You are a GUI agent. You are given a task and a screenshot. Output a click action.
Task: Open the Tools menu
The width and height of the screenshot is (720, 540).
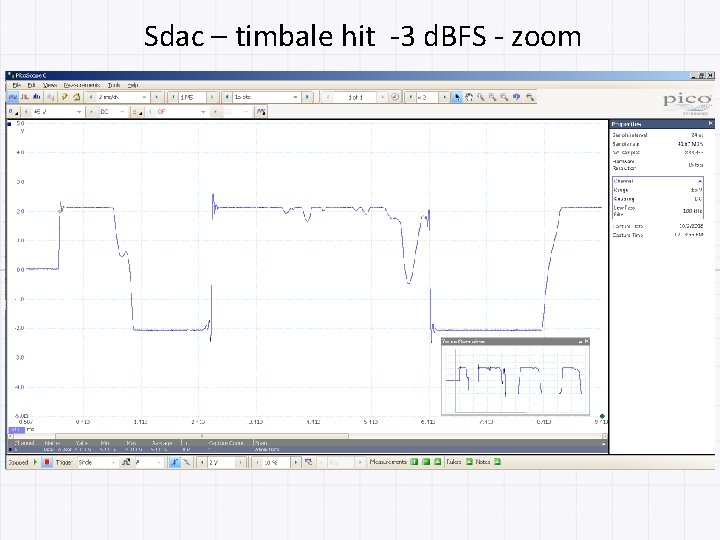coord(113,85)
